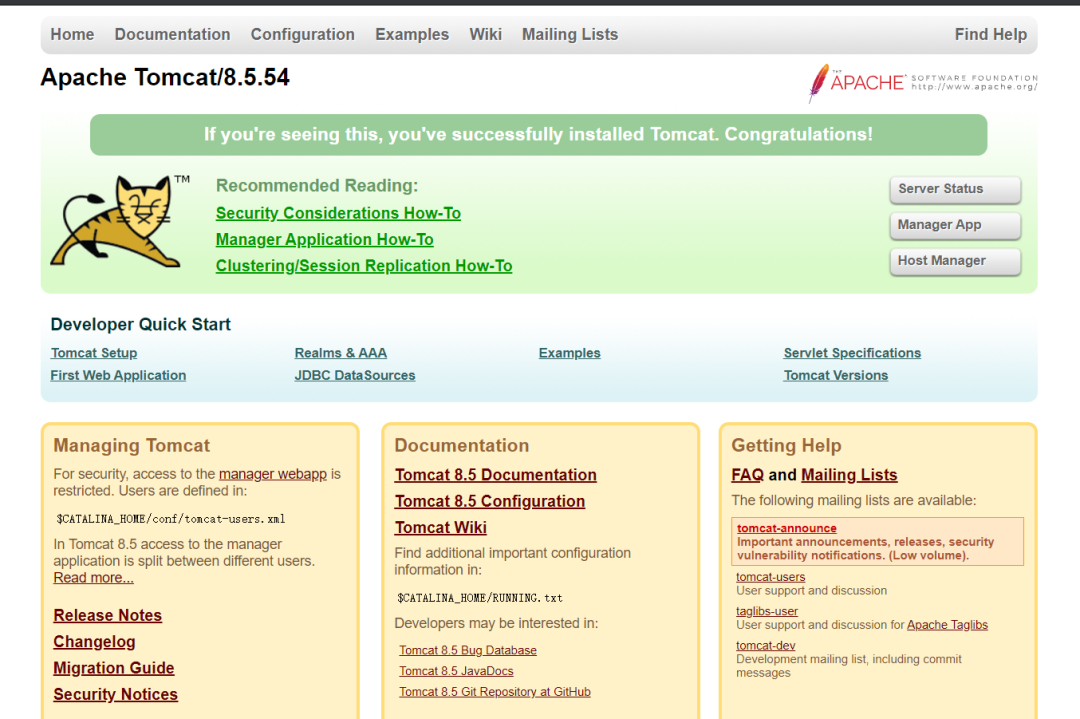Open Tomcat 8.5 Configuration link
1080x719 pixels.
pyautogui.click(x=490, y=501)
